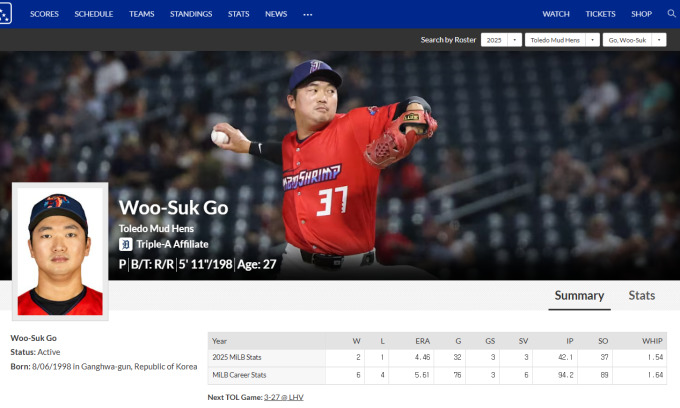Screen dimensions: 680x408
Task: Expand the 2025 season dropdown
Action: click(500, 40)
